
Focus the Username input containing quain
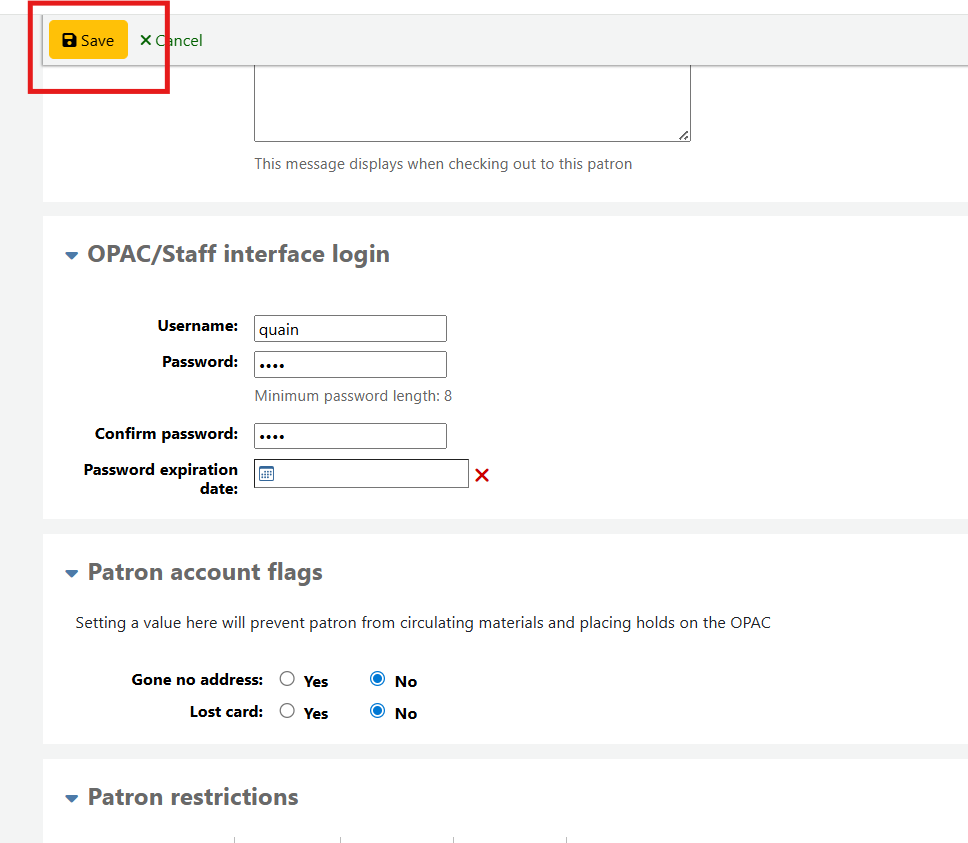click(x=350, y=329)
